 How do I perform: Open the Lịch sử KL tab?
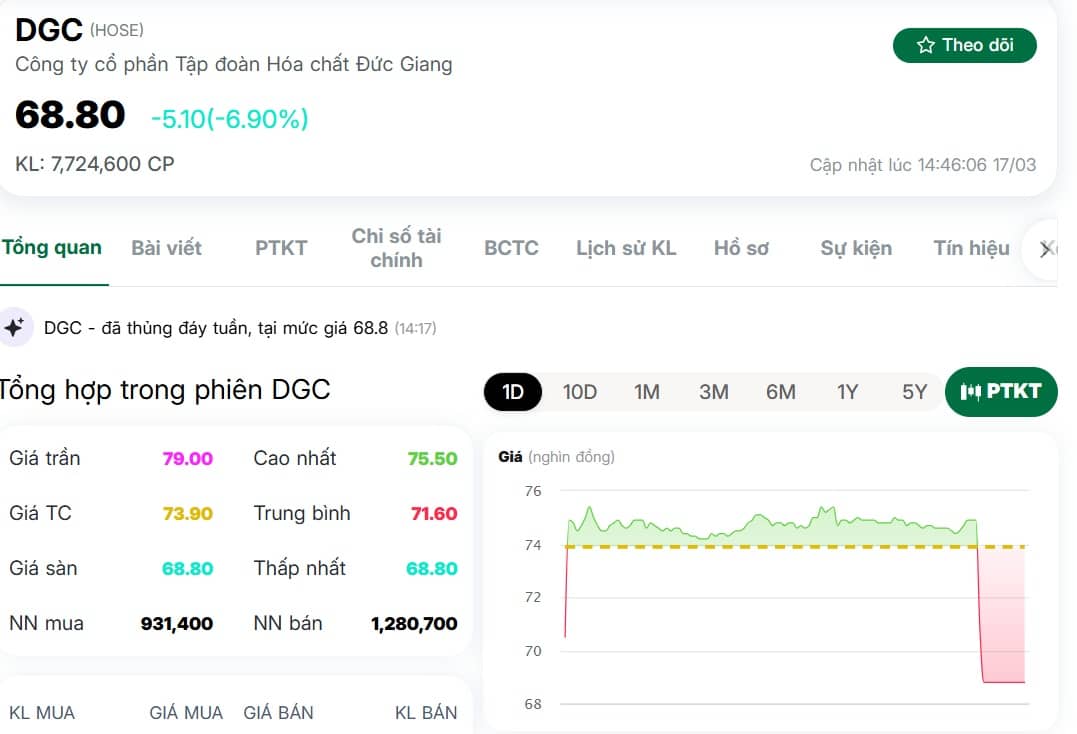click(626, 248)
